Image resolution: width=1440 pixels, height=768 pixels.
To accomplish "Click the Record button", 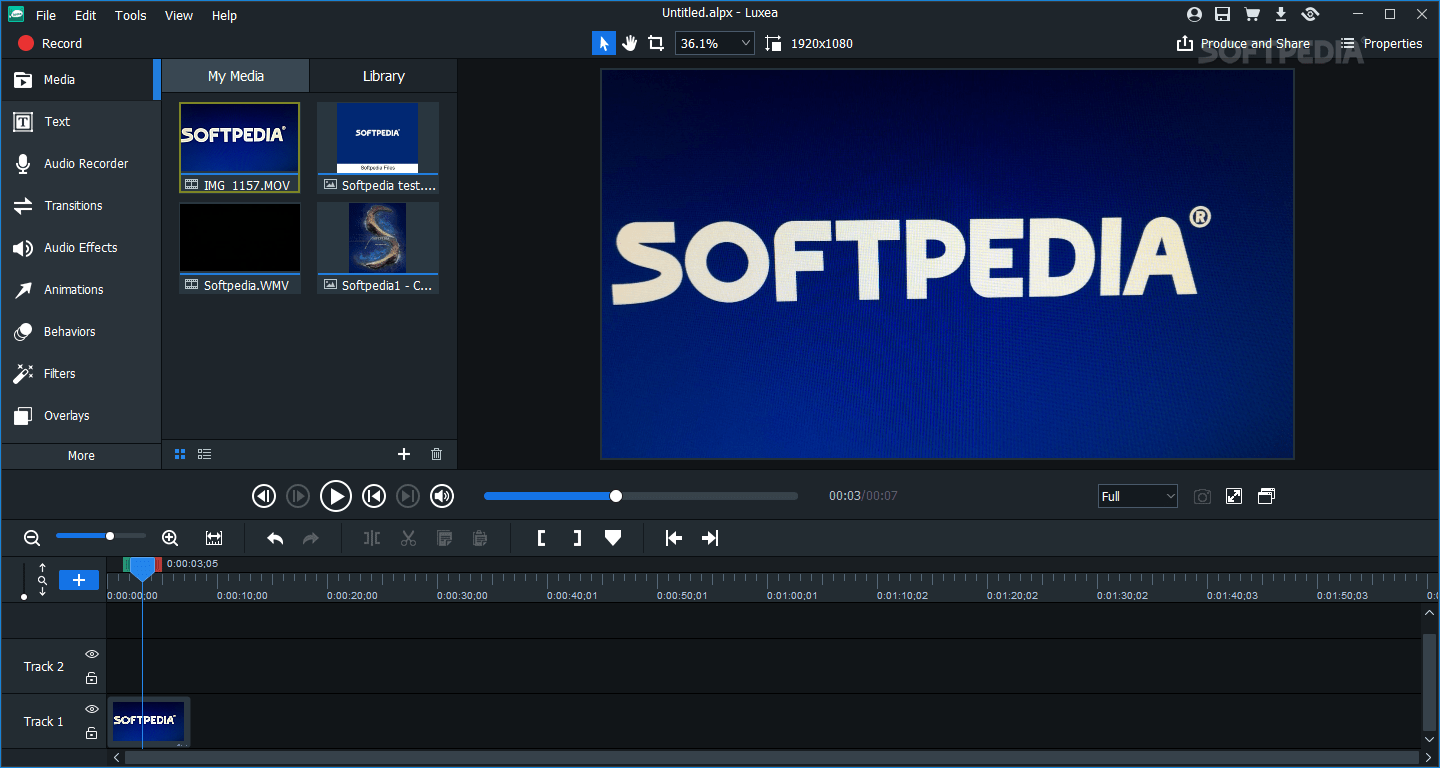I will tap(50, 43).
